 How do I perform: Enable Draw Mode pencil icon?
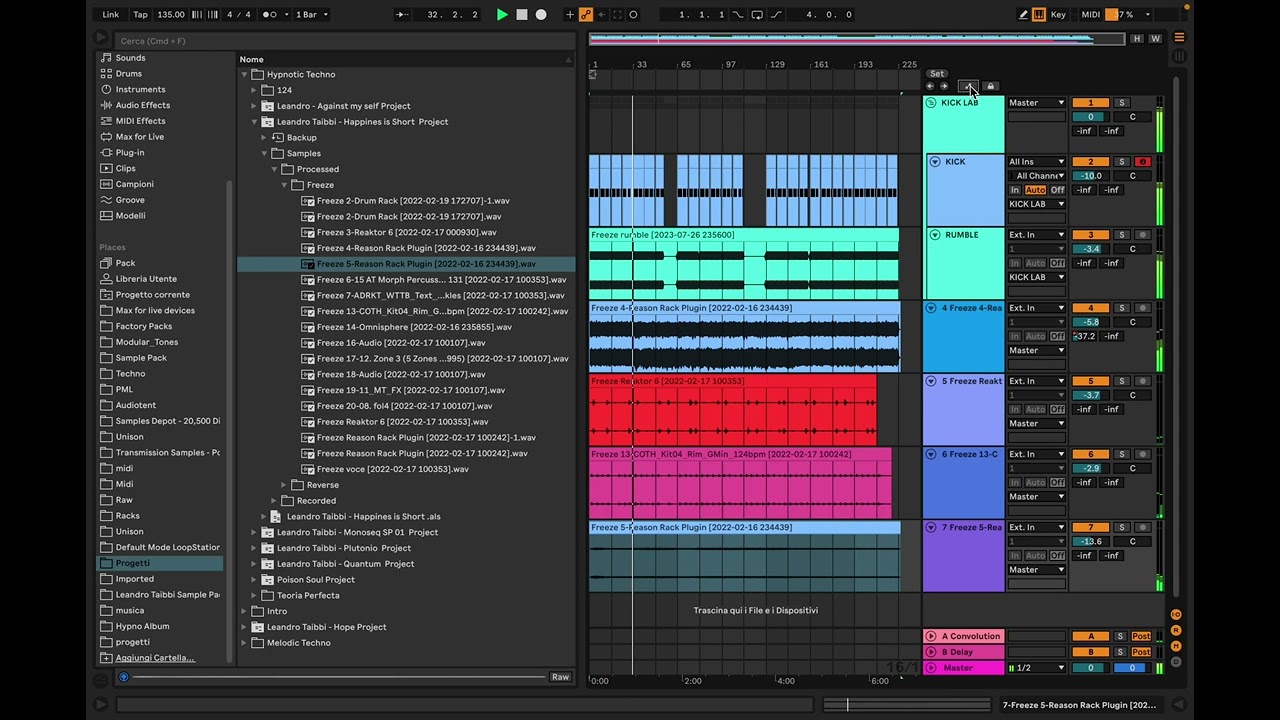coord(1022,15)
